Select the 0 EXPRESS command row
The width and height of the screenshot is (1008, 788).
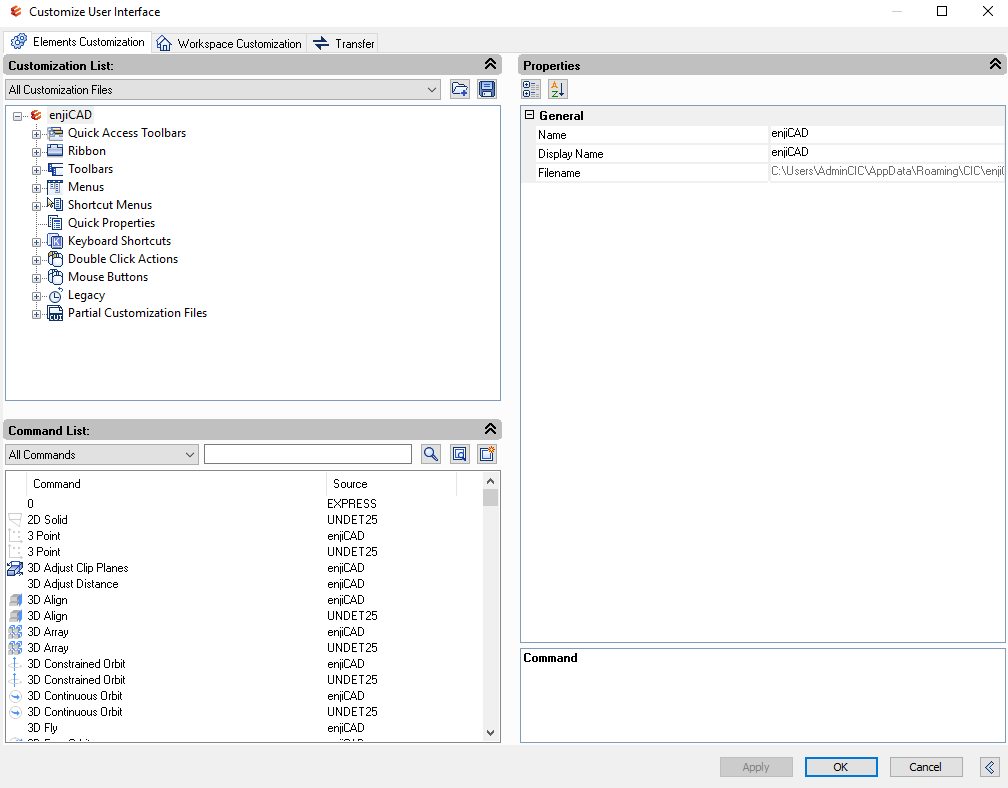[244, 504]
